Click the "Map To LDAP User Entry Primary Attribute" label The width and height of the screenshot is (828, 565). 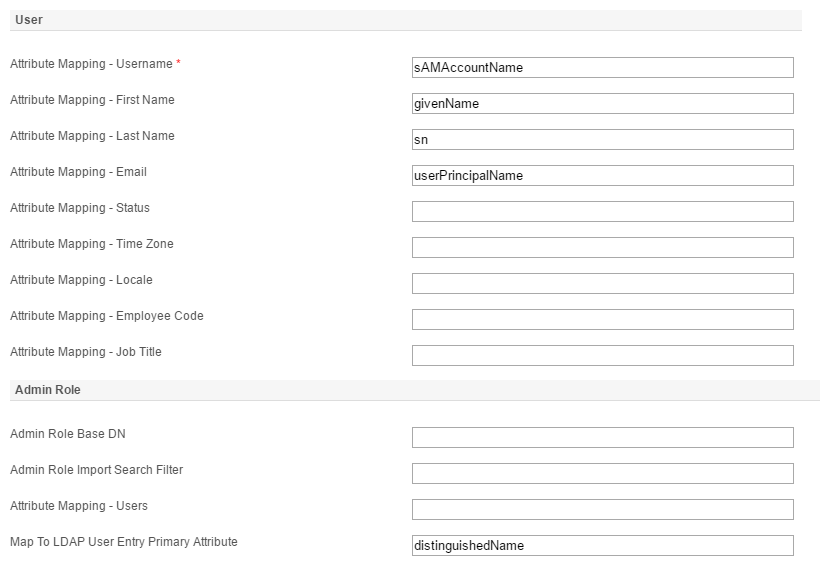coord(124,542)
